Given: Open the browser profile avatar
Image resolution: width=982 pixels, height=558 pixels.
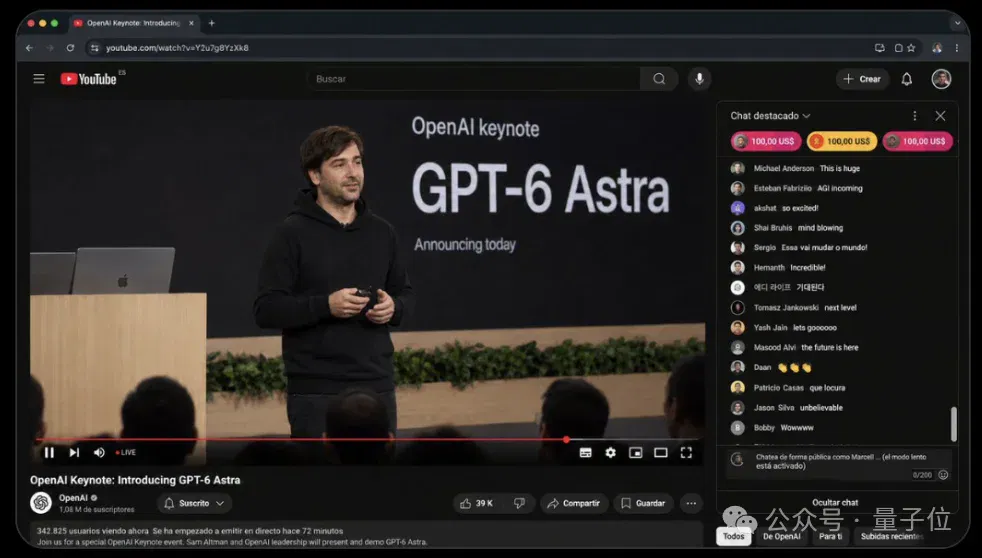Looking at the screenshot, I should click(x=937, y=48).
